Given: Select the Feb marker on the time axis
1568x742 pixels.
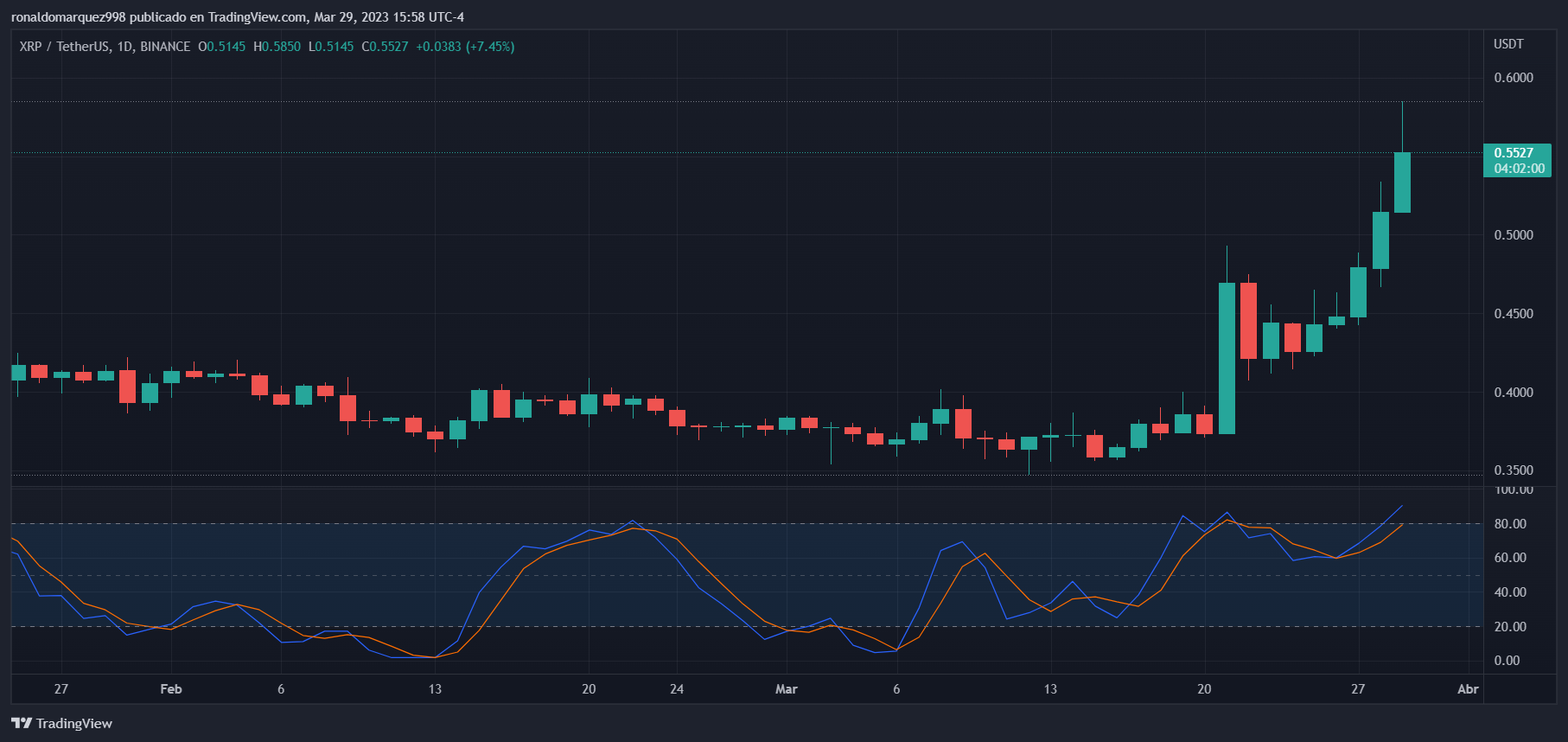Looking at the screenshot, I should [x=171, y=689].
